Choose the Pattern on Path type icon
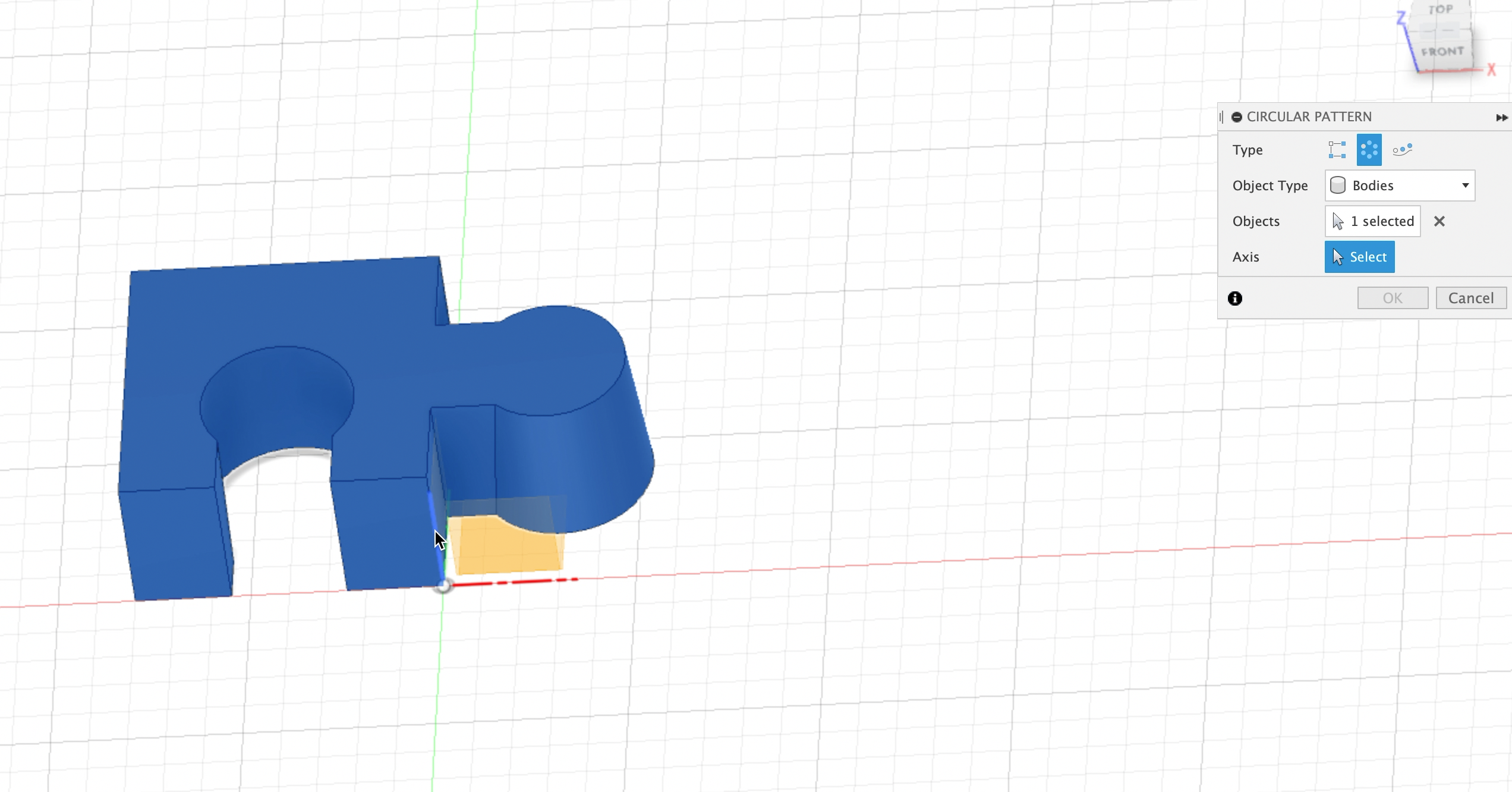The image size is (1512, 792). point(1402,150)
